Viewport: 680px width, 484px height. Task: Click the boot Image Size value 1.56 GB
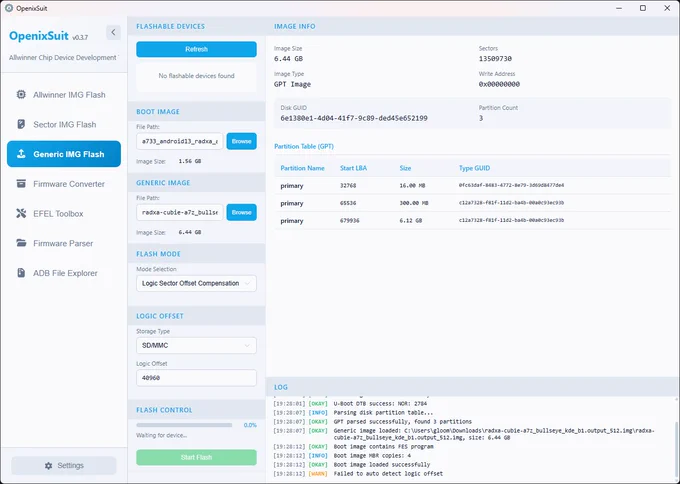tap(190, 161)
